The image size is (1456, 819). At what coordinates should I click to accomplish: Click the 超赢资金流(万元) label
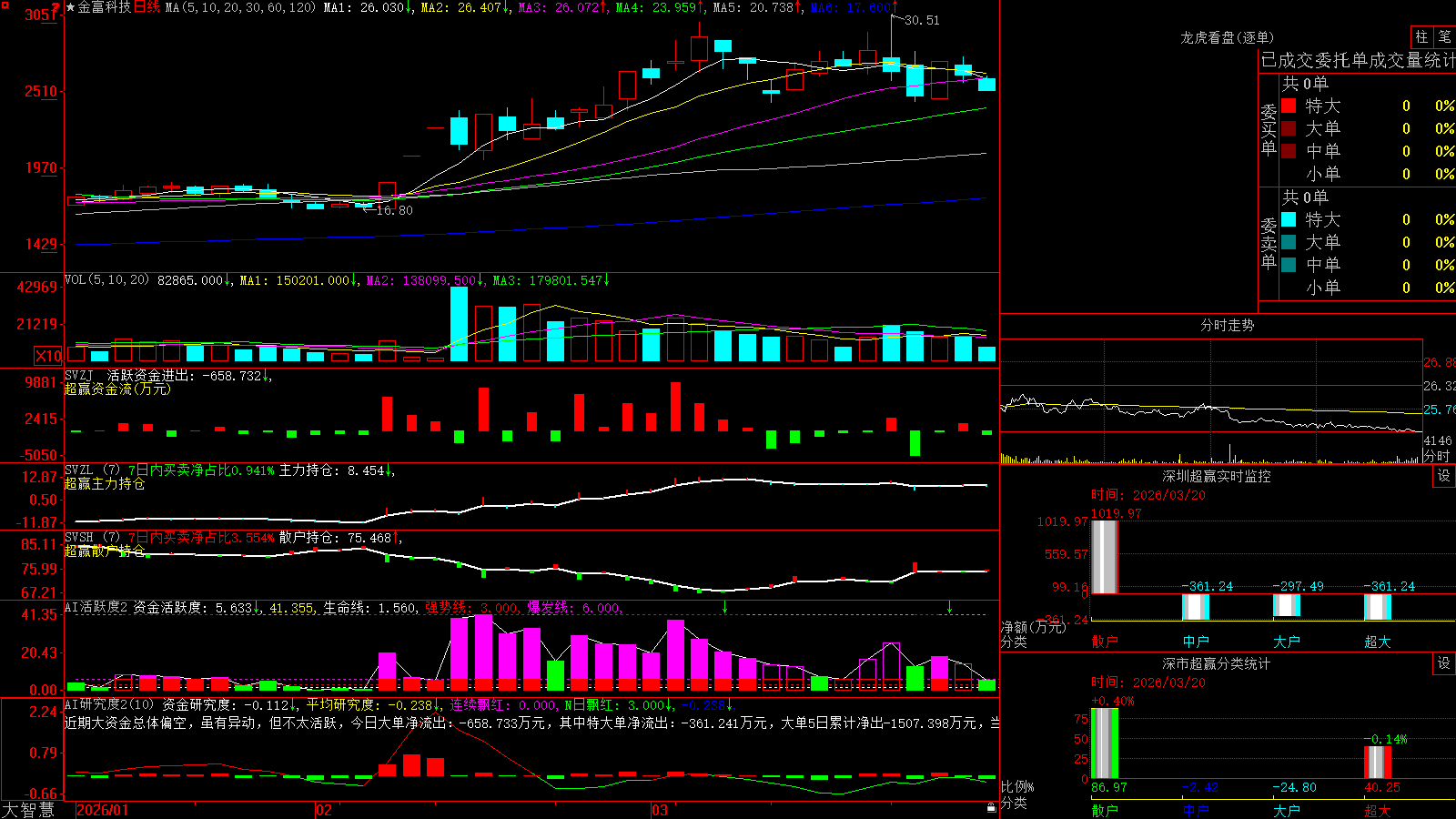(117, 389)
